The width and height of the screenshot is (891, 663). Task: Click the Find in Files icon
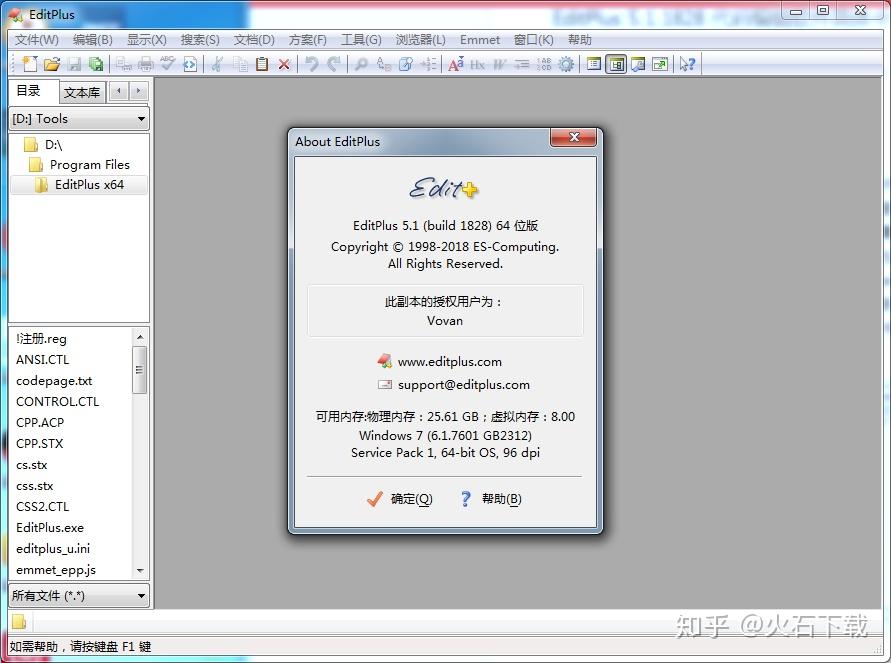click(406, 64)
